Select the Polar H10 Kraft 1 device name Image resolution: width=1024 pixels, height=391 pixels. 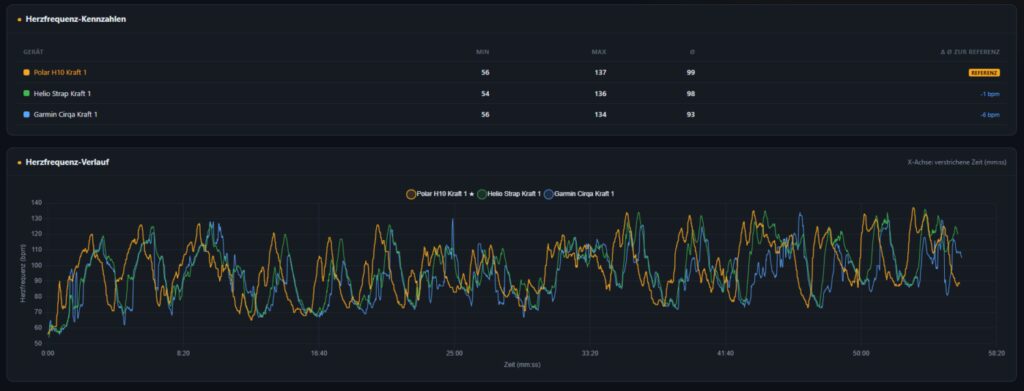pyautogui.click(x=60, y=72)
